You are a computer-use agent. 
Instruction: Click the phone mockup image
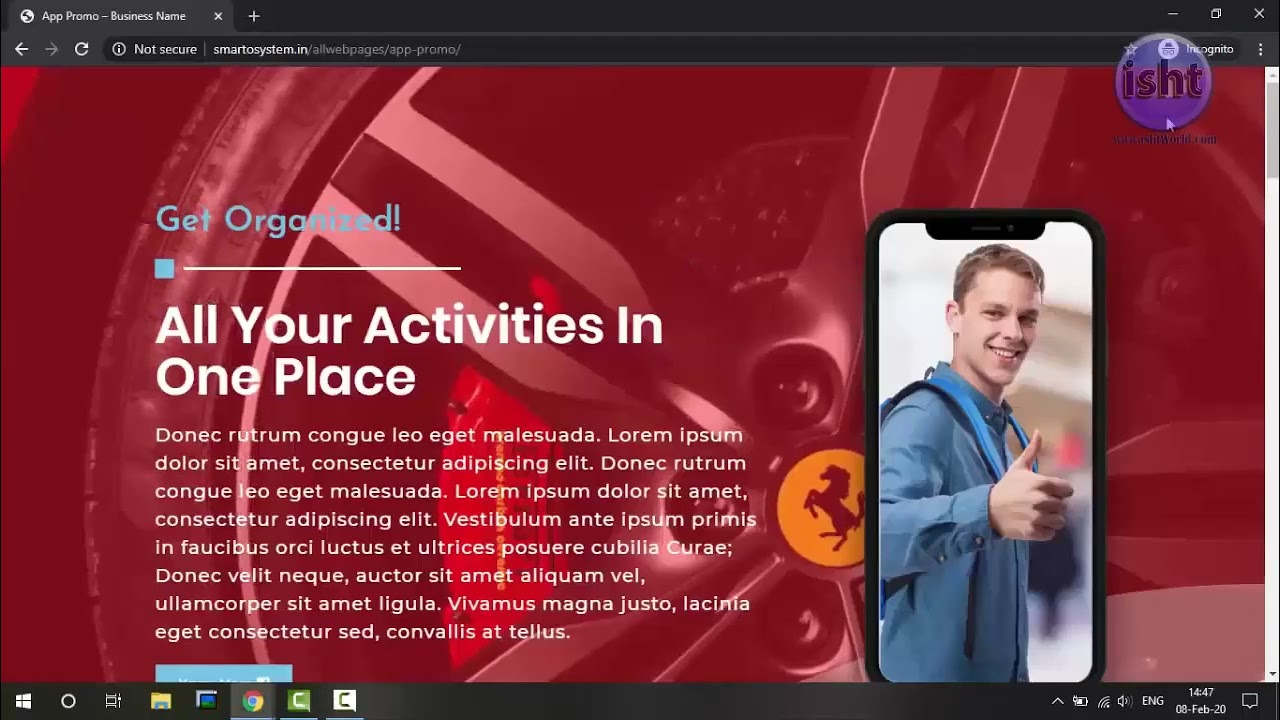pos(985,445)
